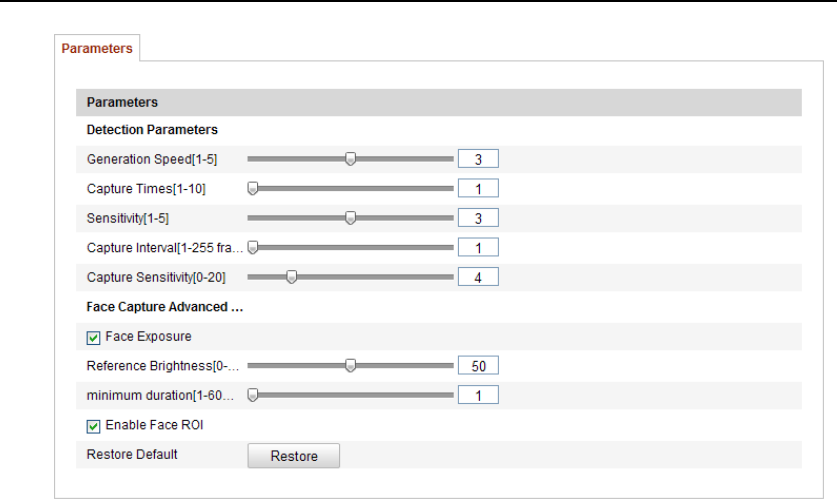Click the Reference Brightness slider handle
837x500 pixels.
[x=350, y=366]
